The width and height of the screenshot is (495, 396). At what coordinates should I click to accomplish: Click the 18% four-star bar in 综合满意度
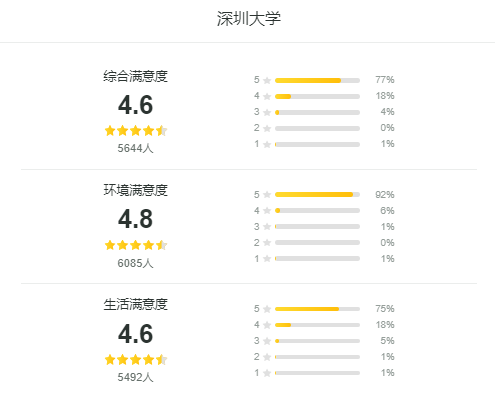click(317, 96)
